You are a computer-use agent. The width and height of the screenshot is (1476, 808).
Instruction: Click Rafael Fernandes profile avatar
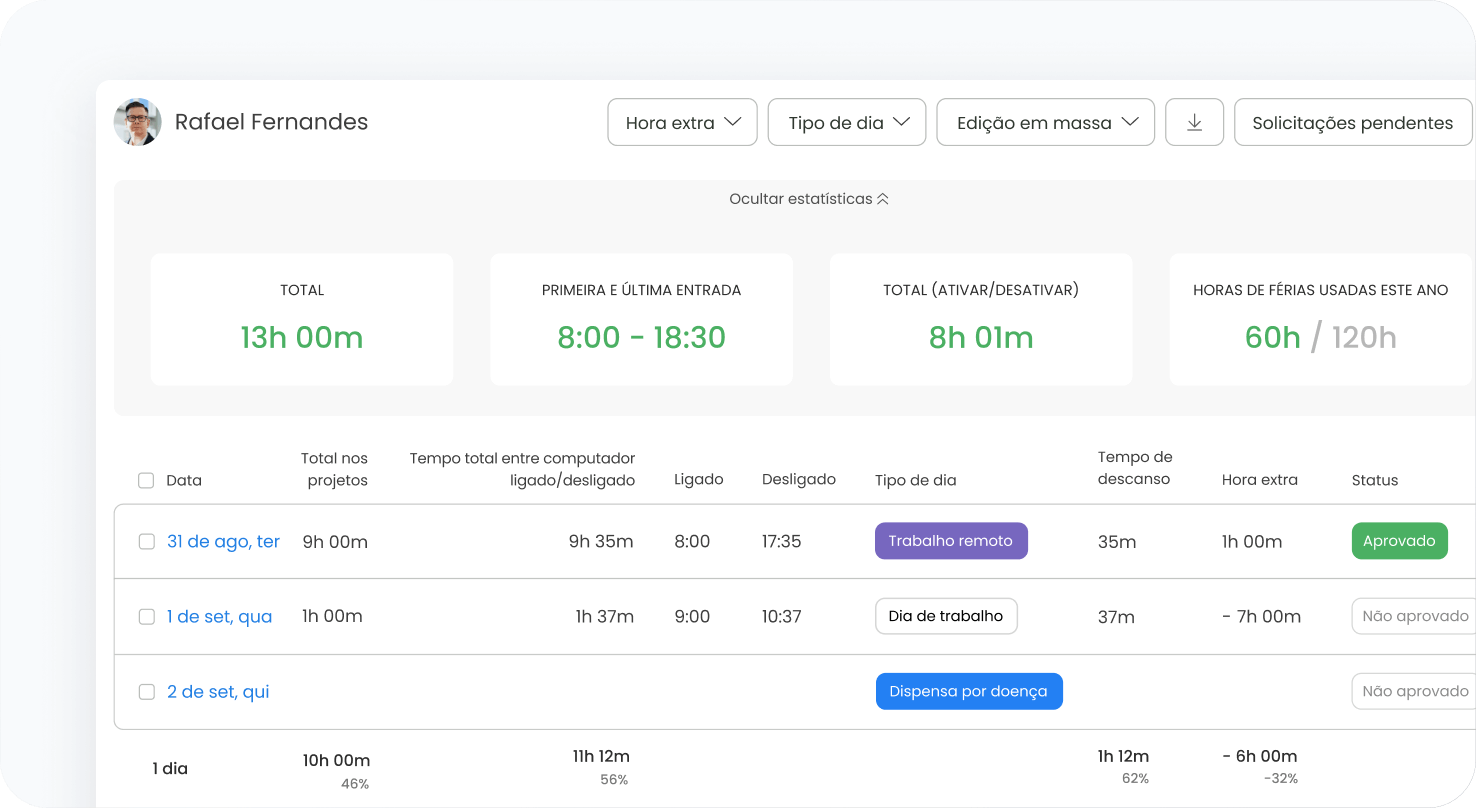pos(138,122)
